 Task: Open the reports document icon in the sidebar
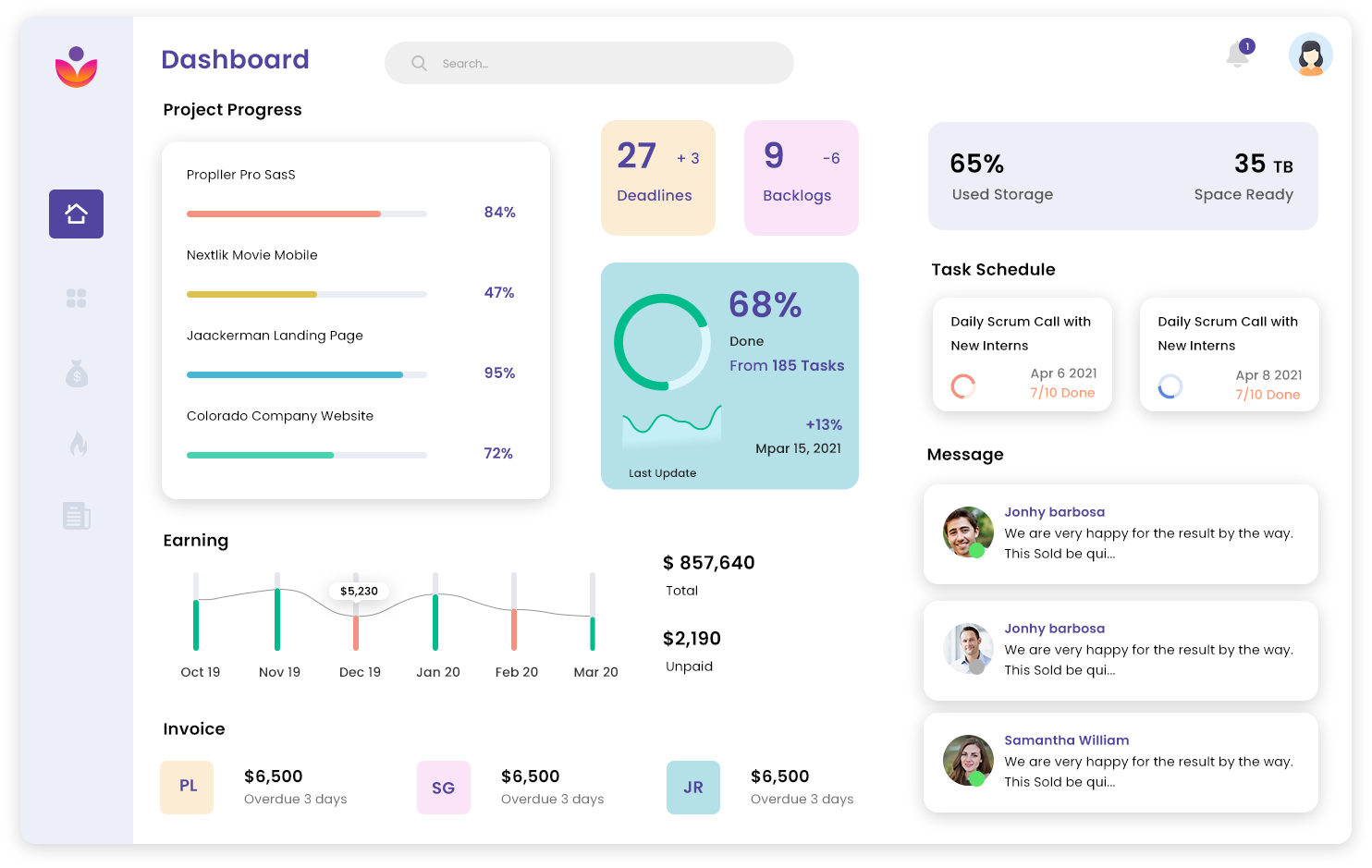point(76,516)
